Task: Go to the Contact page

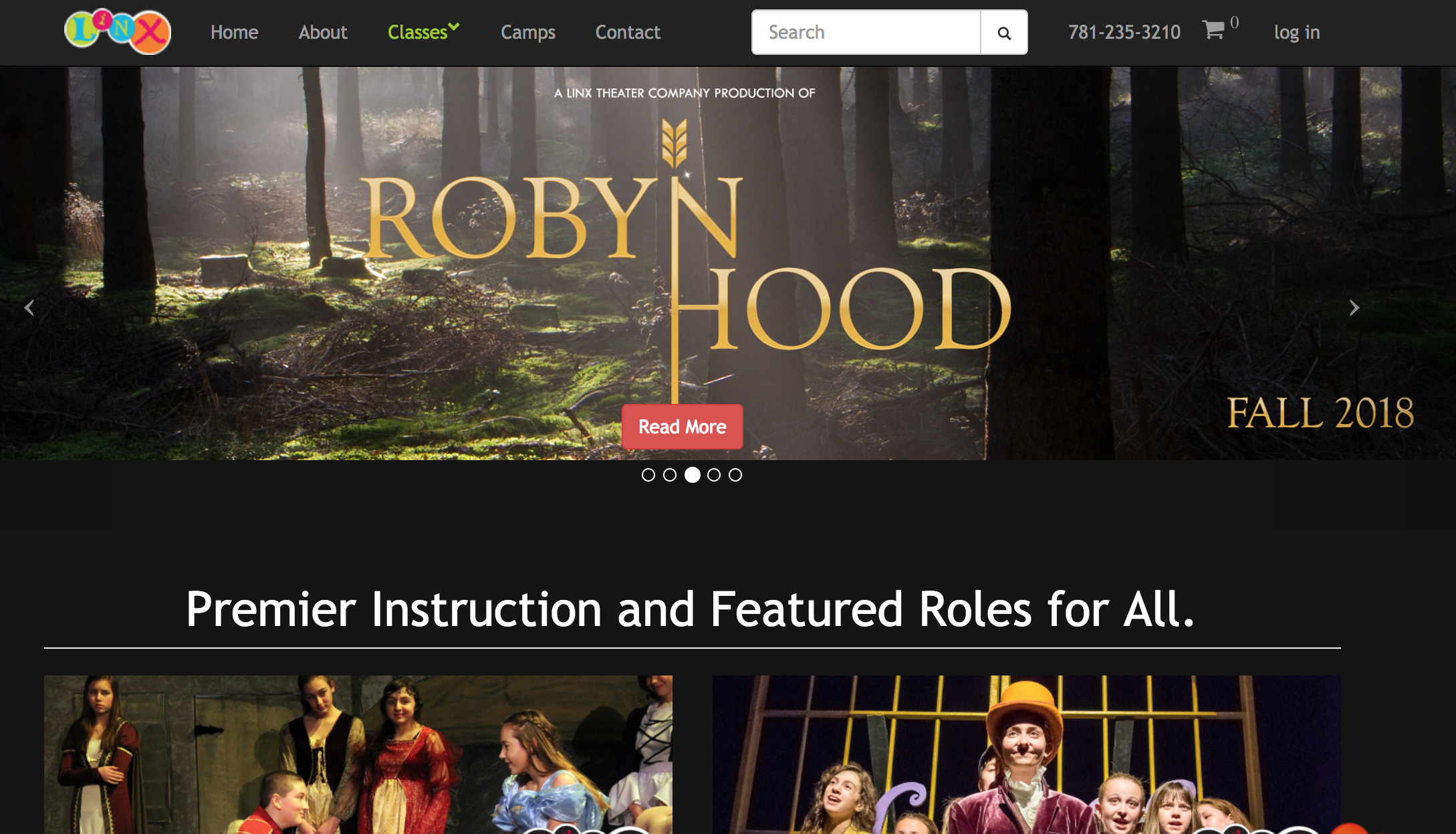Action: 628,32
